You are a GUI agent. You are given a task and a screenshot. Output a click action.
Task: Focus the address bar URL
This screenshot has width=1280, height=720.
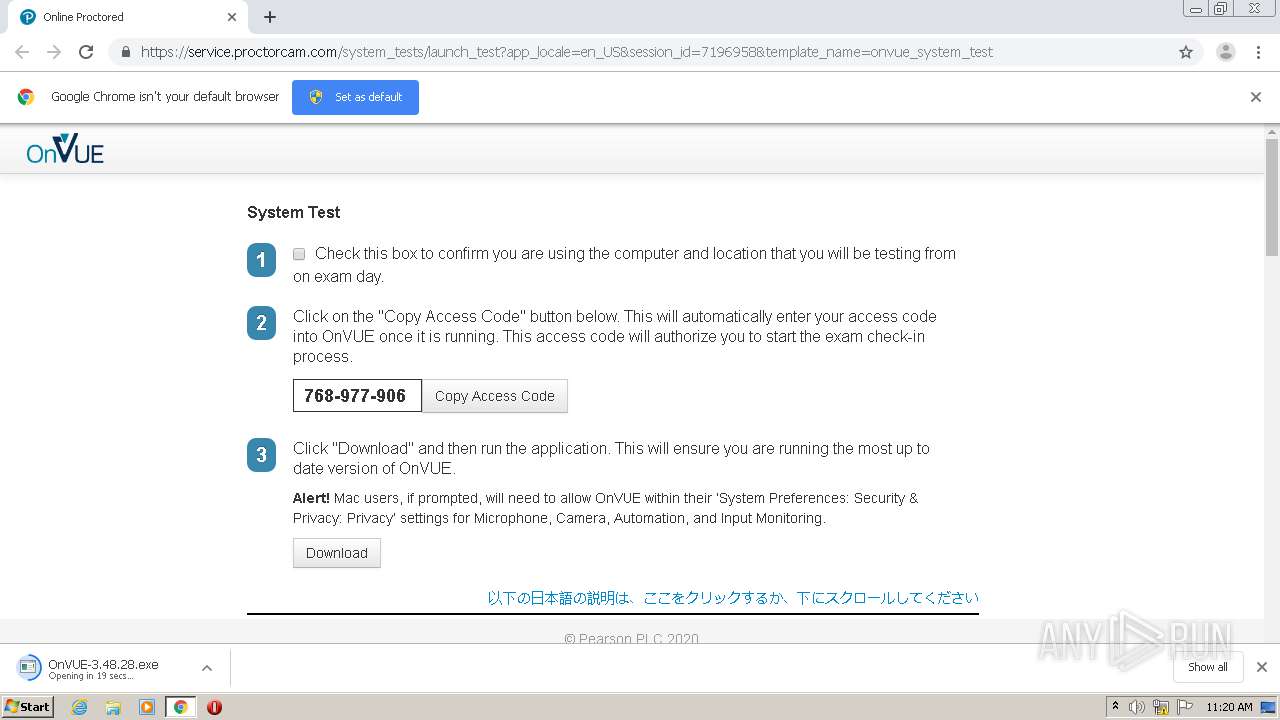[566, 52]
